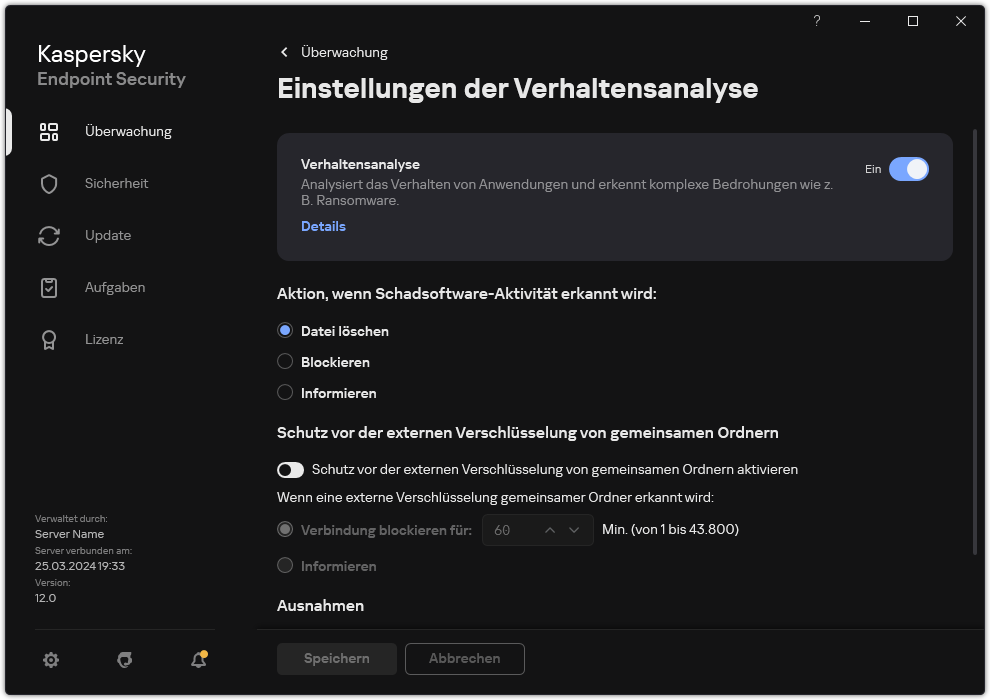
Task: Open Details about Verhaltensanalyse
Action: [x=323, y=226]
